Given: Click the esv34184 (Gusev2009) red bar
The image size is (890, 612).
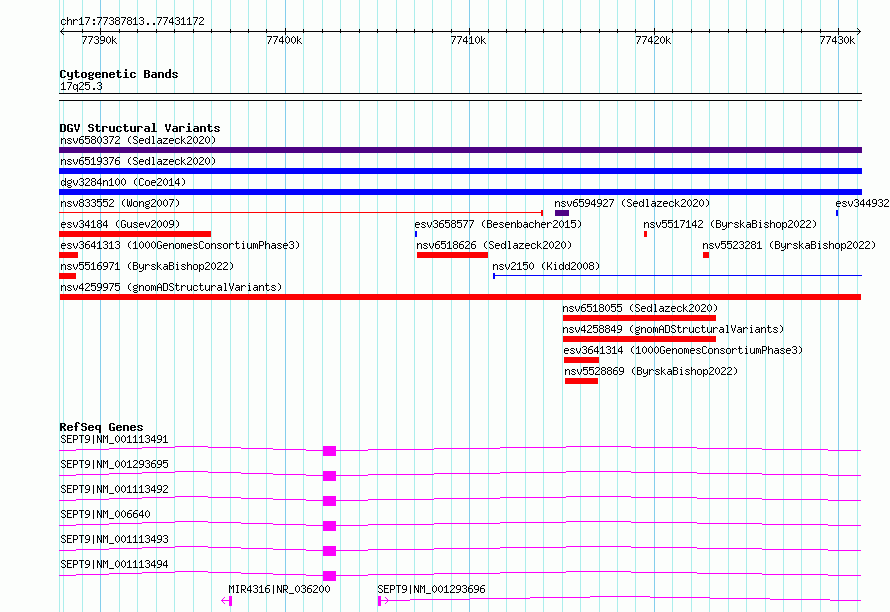Looking at the screenshot, I should (x=135, y=234).
